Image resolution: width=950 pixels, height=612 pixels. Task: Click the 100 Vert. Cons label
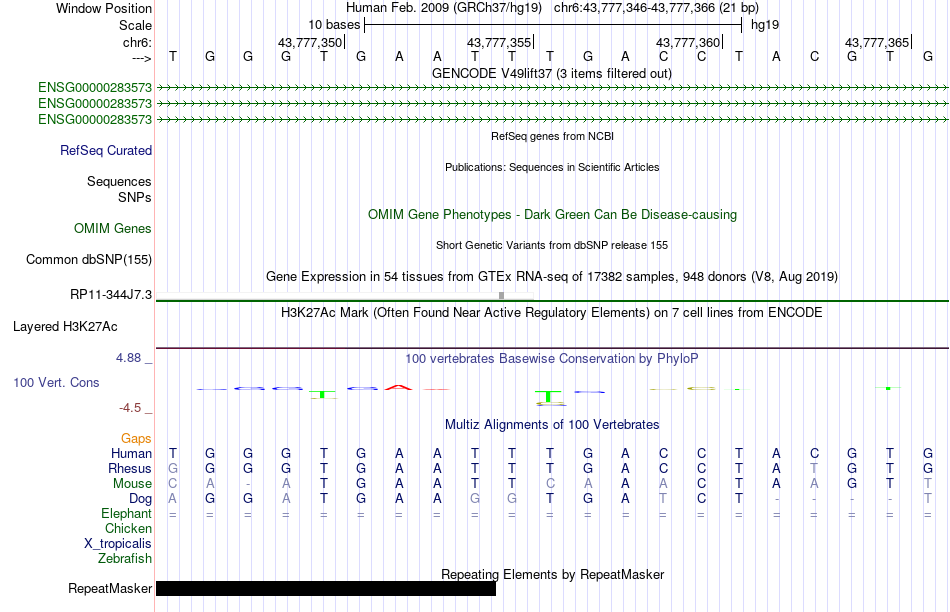tap(56, 382)
